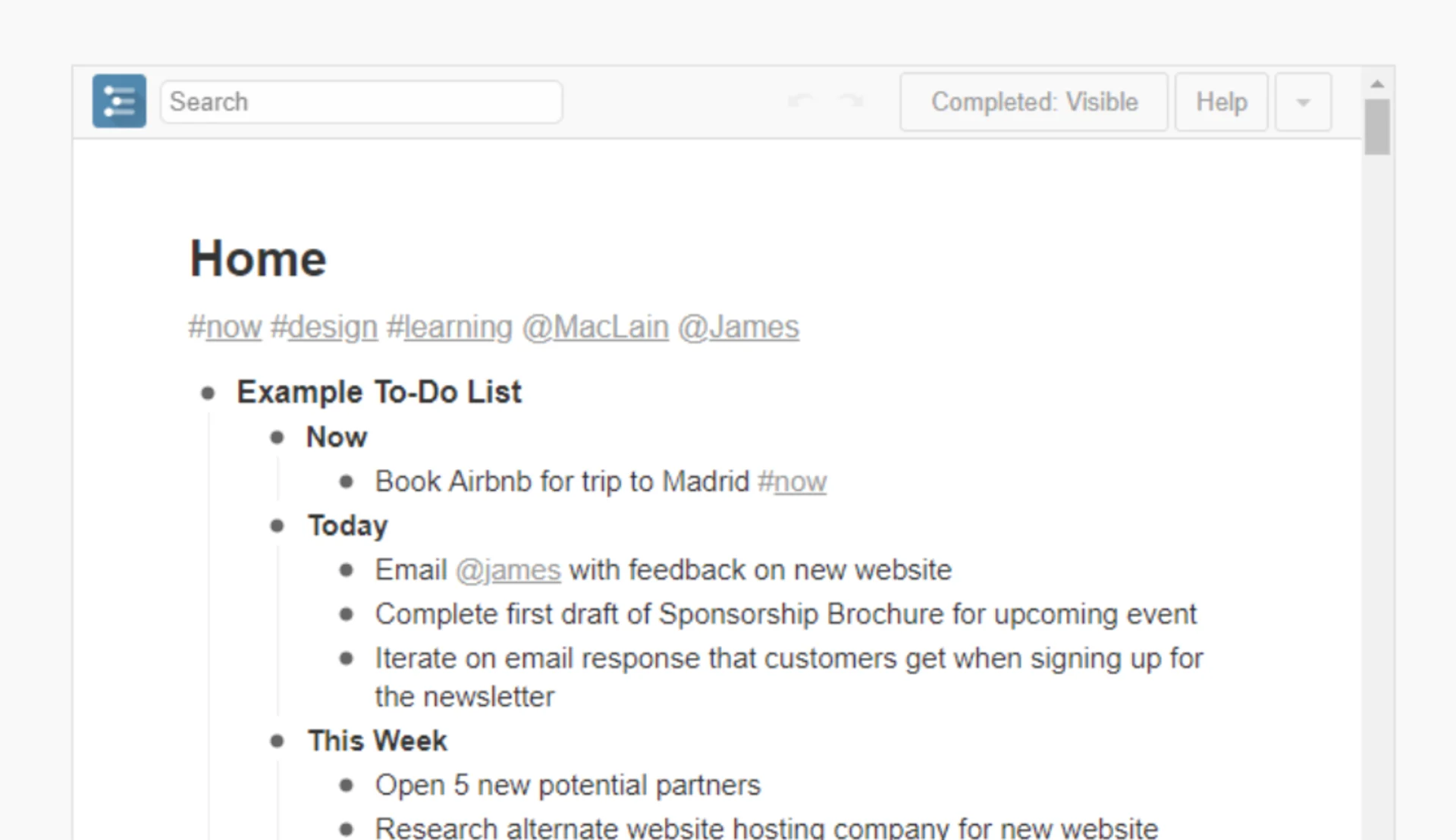1456x840 pixels.
Task: Filter by the #now tag
Action: (224, 327)
